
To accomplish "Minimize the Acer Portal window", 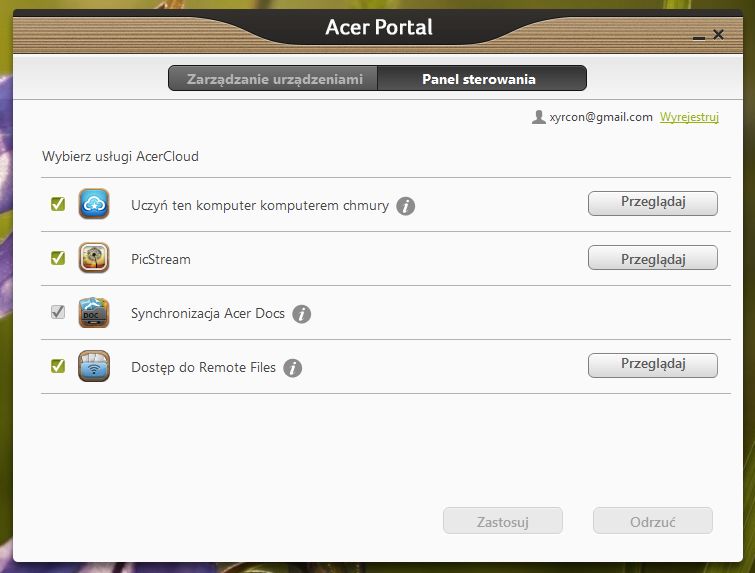I will [x=699, y=38].
